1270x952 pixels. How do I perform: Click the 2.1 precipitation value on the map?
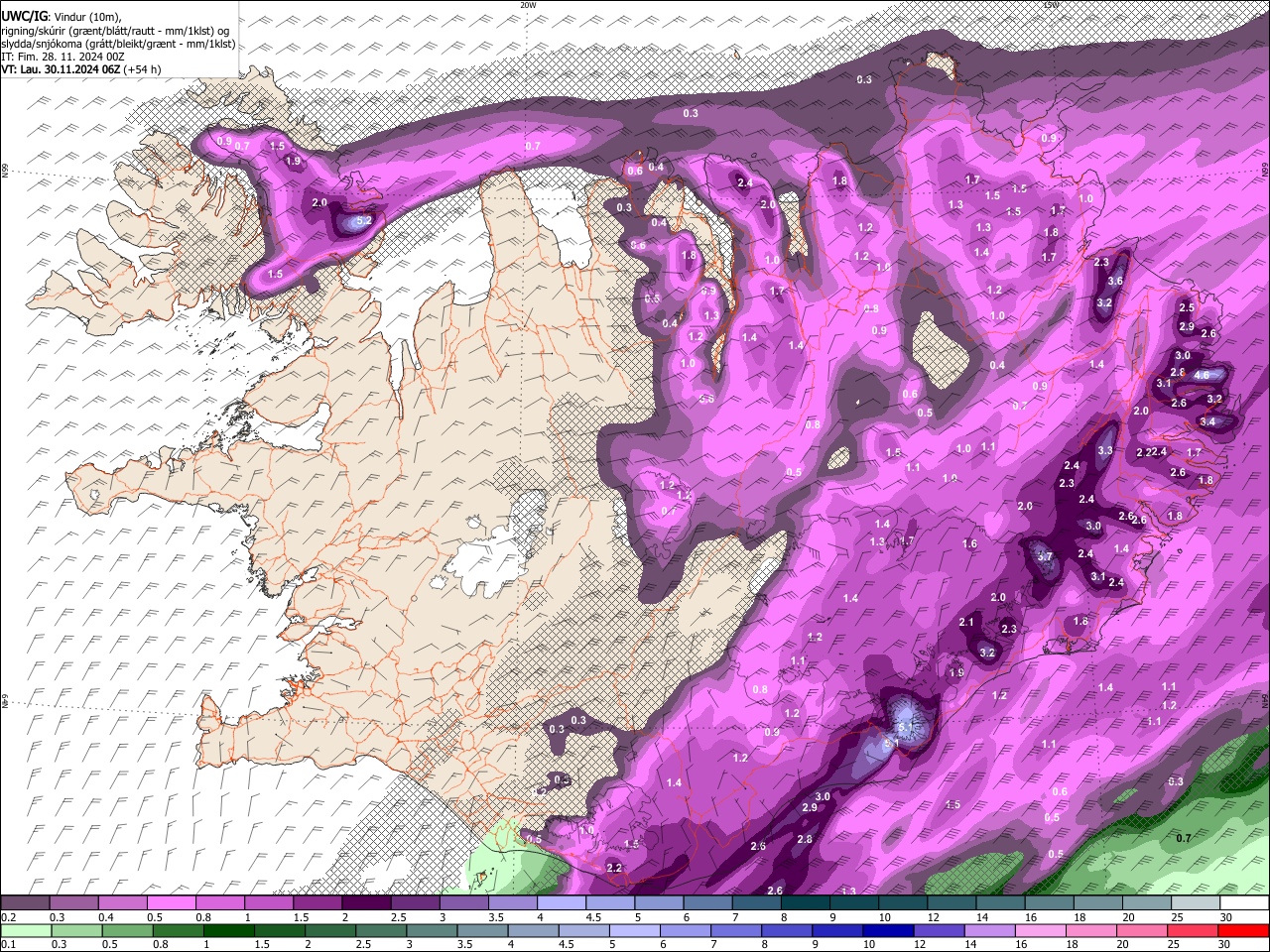pyautogui.click(x=966, y=622)
